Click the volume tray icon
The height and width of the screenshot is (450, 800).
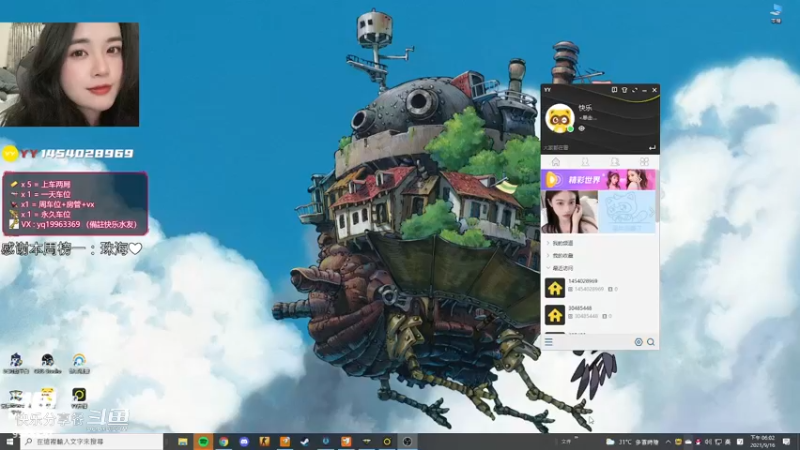tap(708, 442)
